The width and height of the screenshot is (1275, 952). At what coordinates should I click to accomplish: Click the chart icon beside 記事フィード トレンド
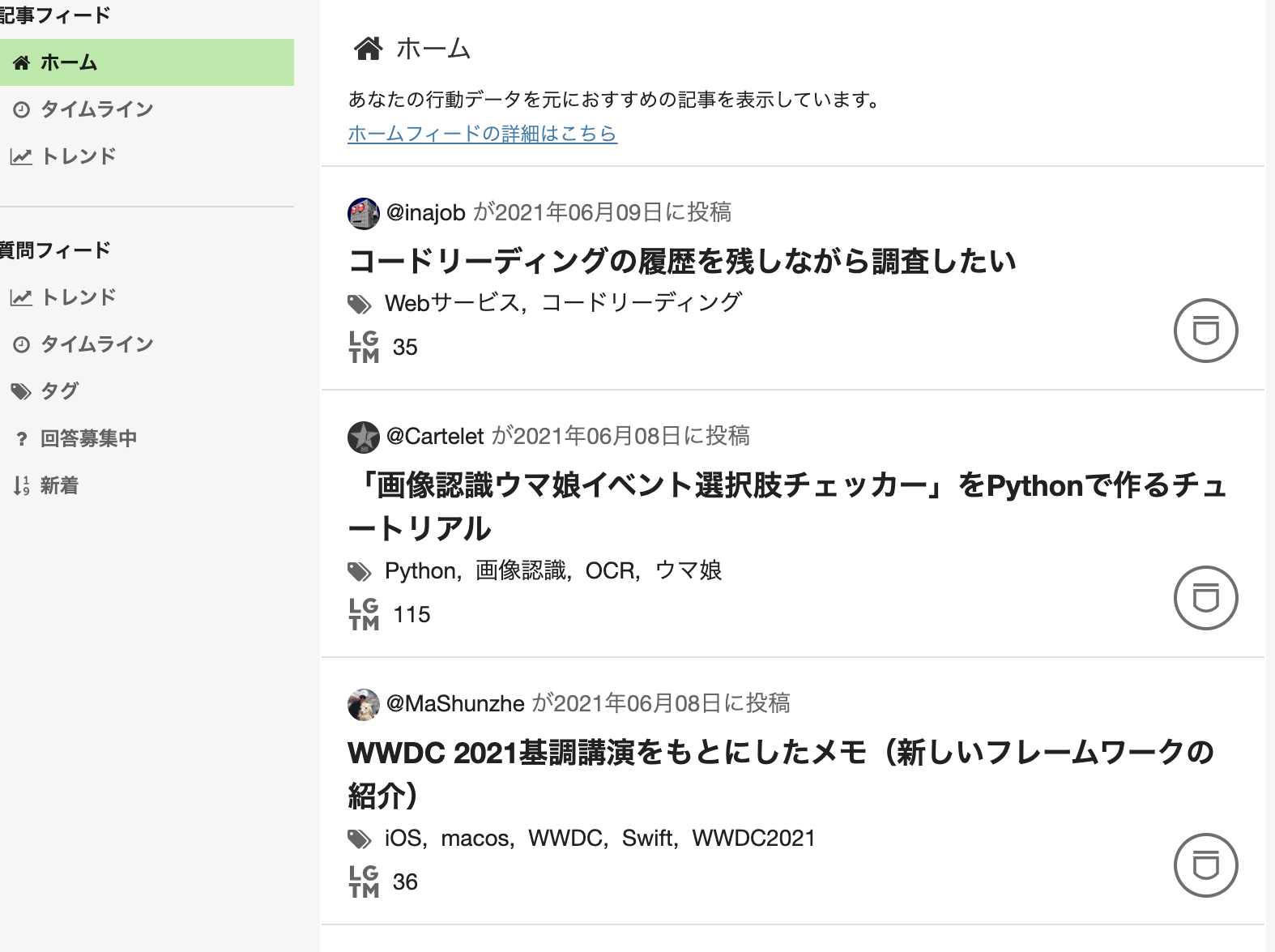point(21,156)
